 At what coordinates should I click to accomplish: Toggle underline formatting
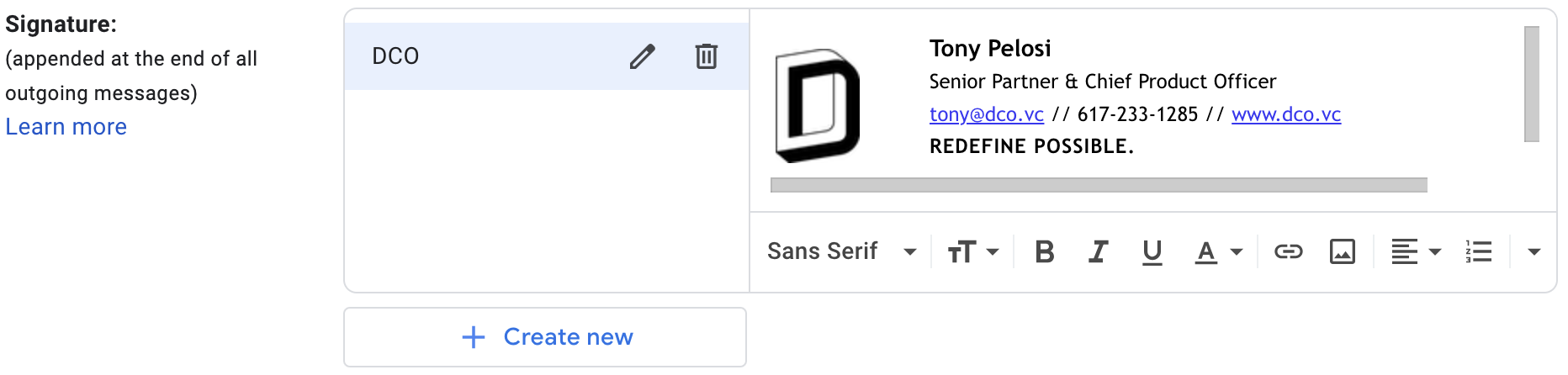[x=1152, y=251]
